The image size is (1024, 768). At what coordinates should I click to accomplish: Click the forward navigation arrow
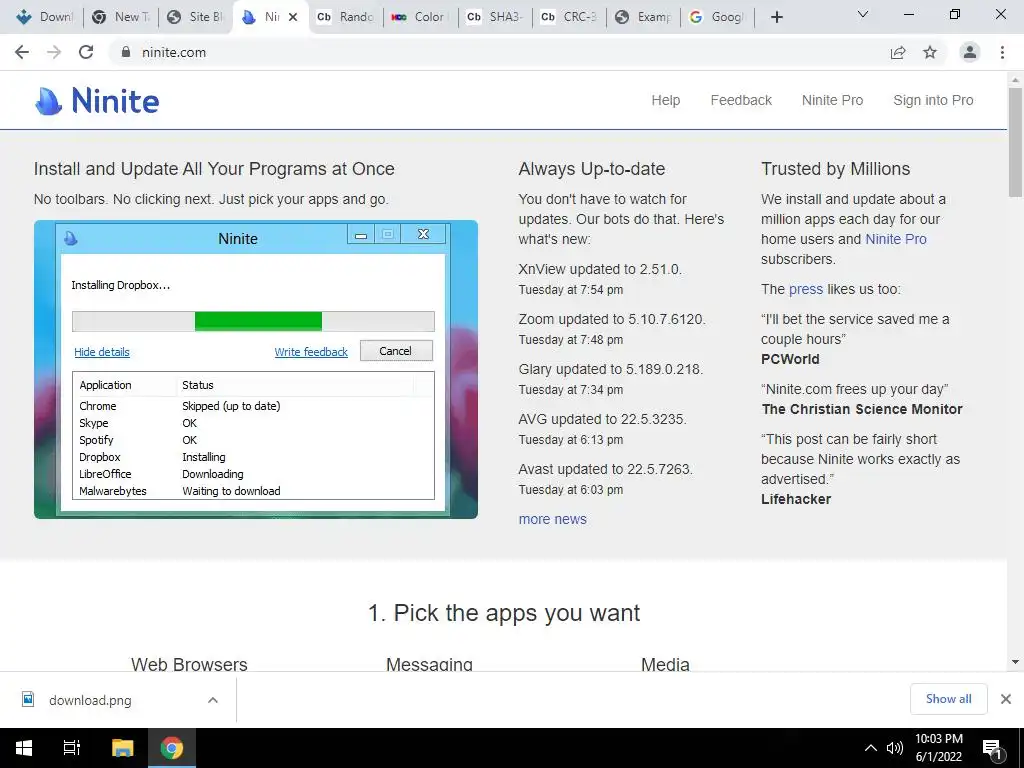coord(54,52)
